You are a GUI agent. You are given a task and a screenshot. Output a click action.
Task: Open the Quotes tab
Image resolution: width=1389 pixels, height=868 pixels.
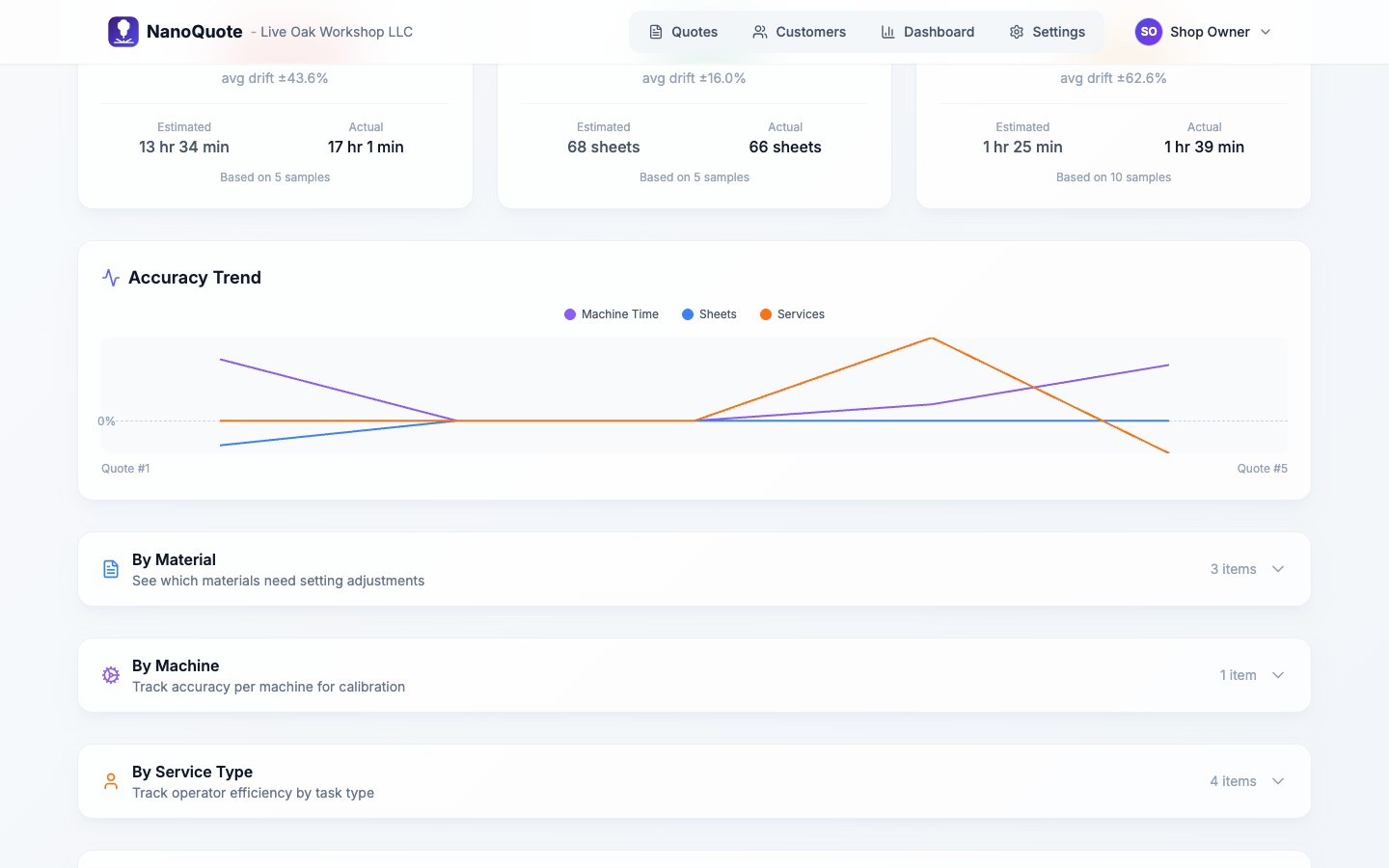click(683, 32)
